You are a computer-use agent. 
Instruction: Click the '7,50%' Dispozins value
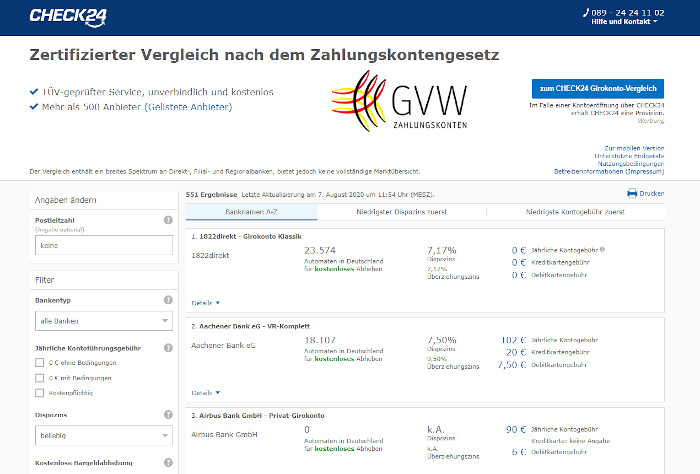click(x=442, y=340)
